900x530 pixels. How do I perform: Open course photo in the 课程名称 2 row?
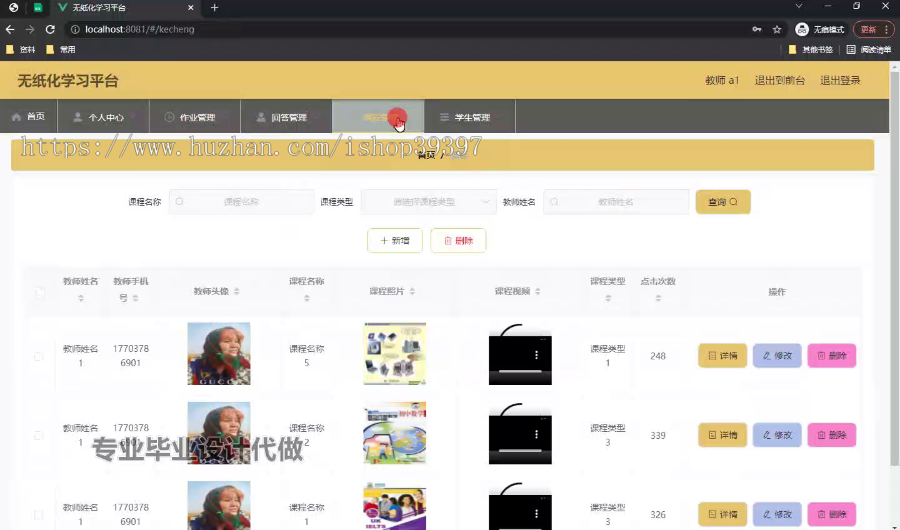394,432
